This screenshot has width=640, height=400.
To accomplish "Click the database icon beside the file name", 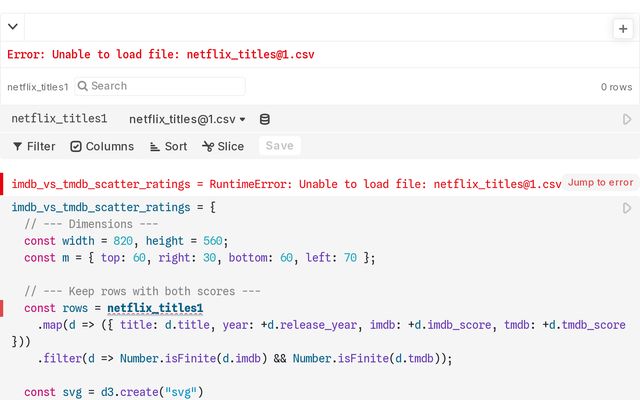I will coord(265,119).
